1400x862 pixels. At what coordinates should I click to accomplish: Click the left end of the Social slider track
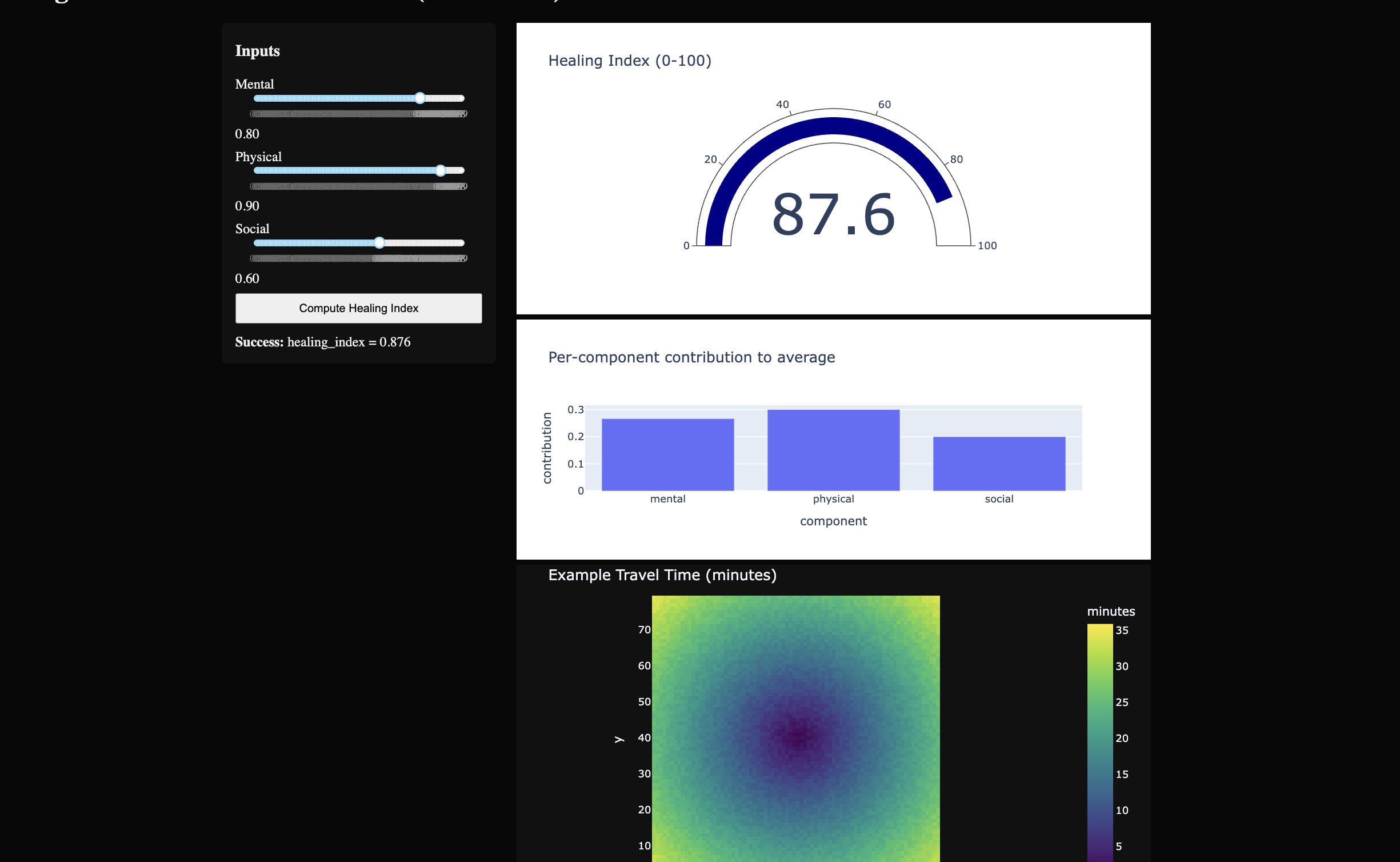[x=257, y=243]
